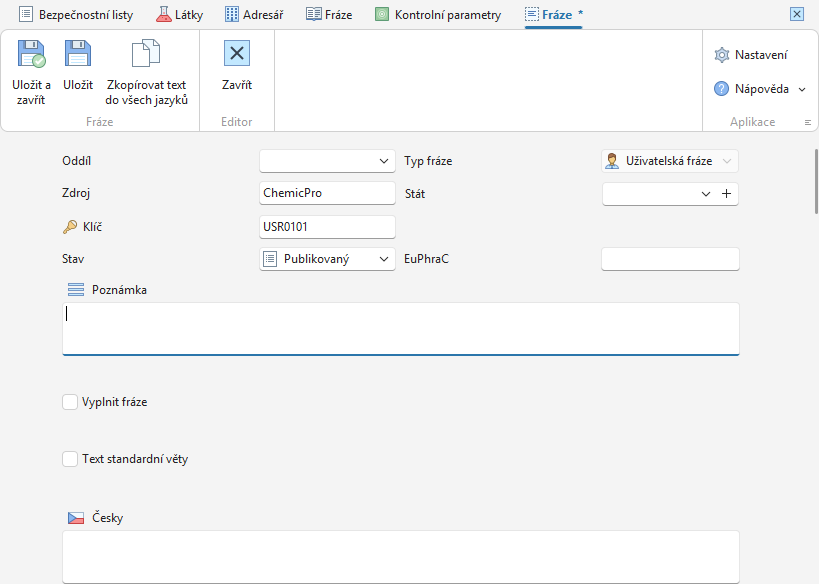Open the Látky tab
This screenshot has width=819, height=584.
pos(179,15)
